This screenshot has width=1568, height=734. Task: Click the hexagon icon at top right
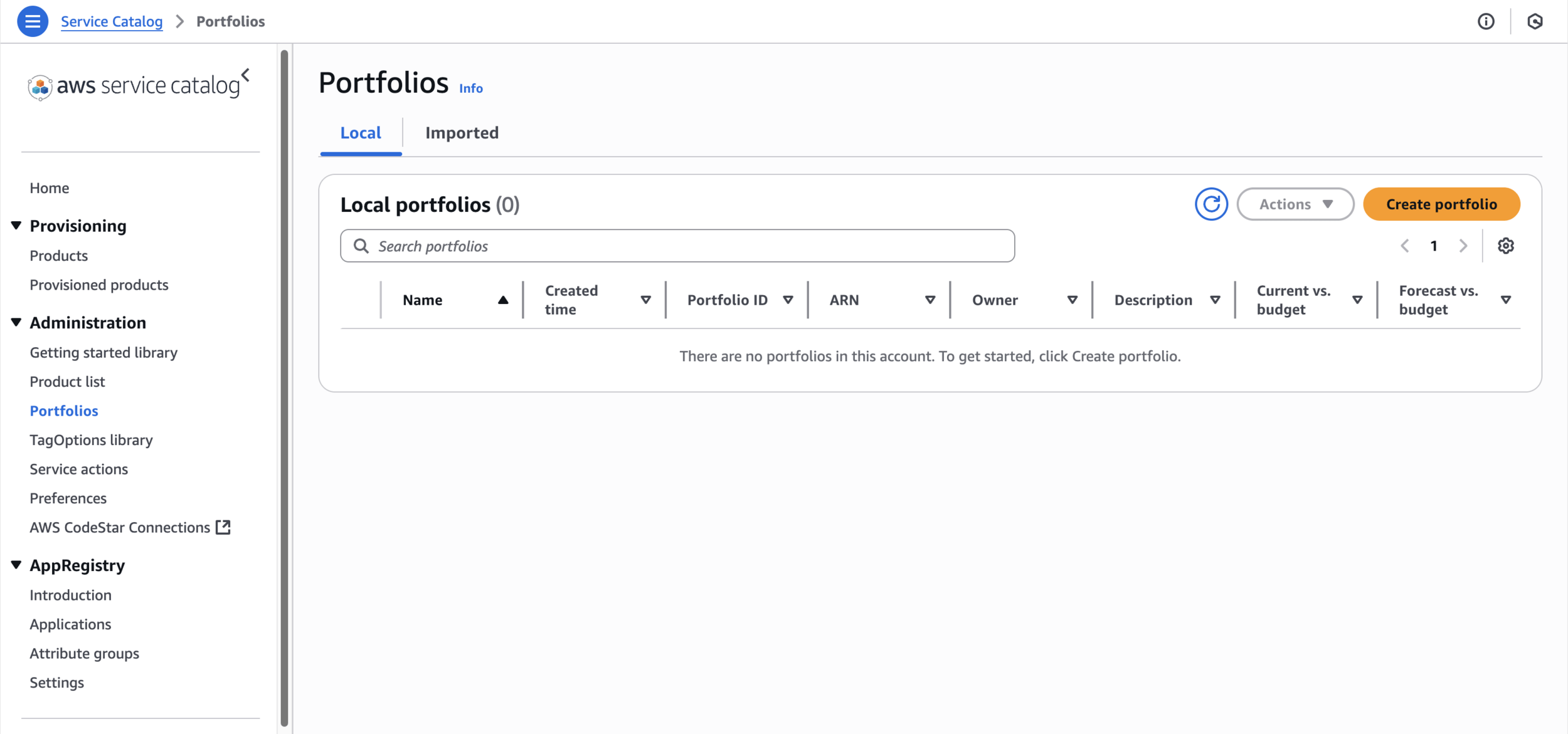(1534, 21)
